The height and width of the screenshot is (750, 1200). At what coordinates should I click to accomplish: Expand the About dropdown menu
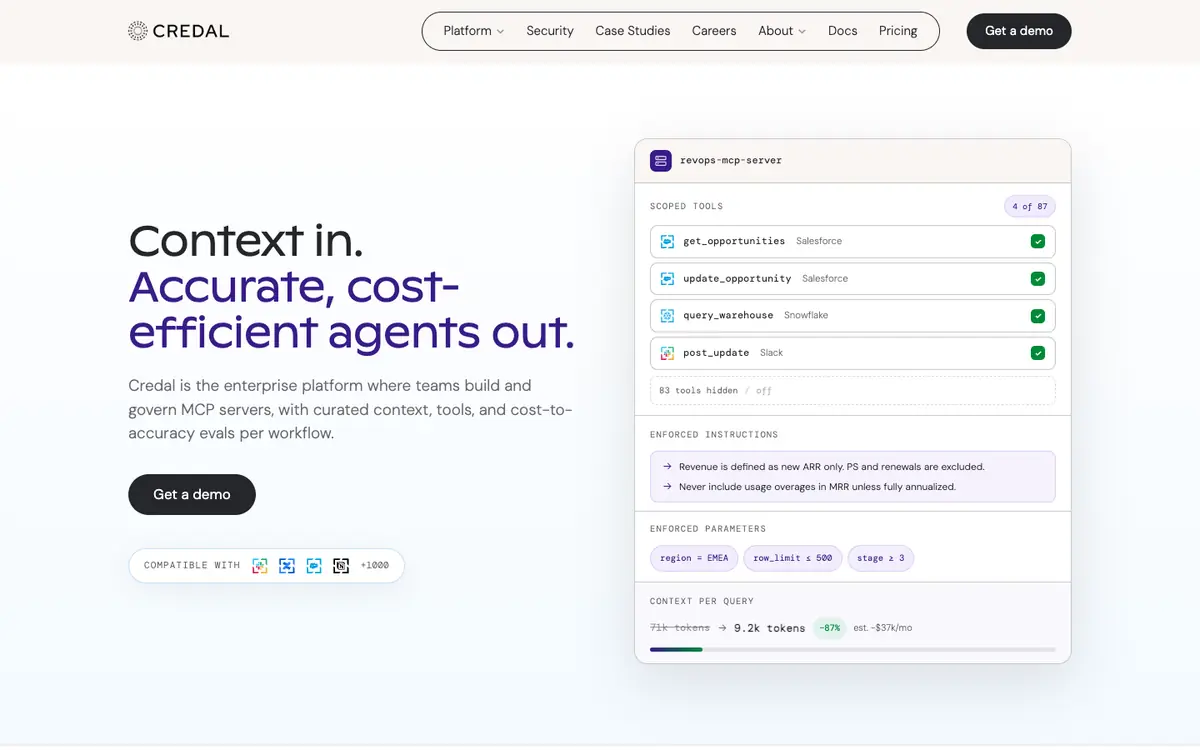pos(782,31)
